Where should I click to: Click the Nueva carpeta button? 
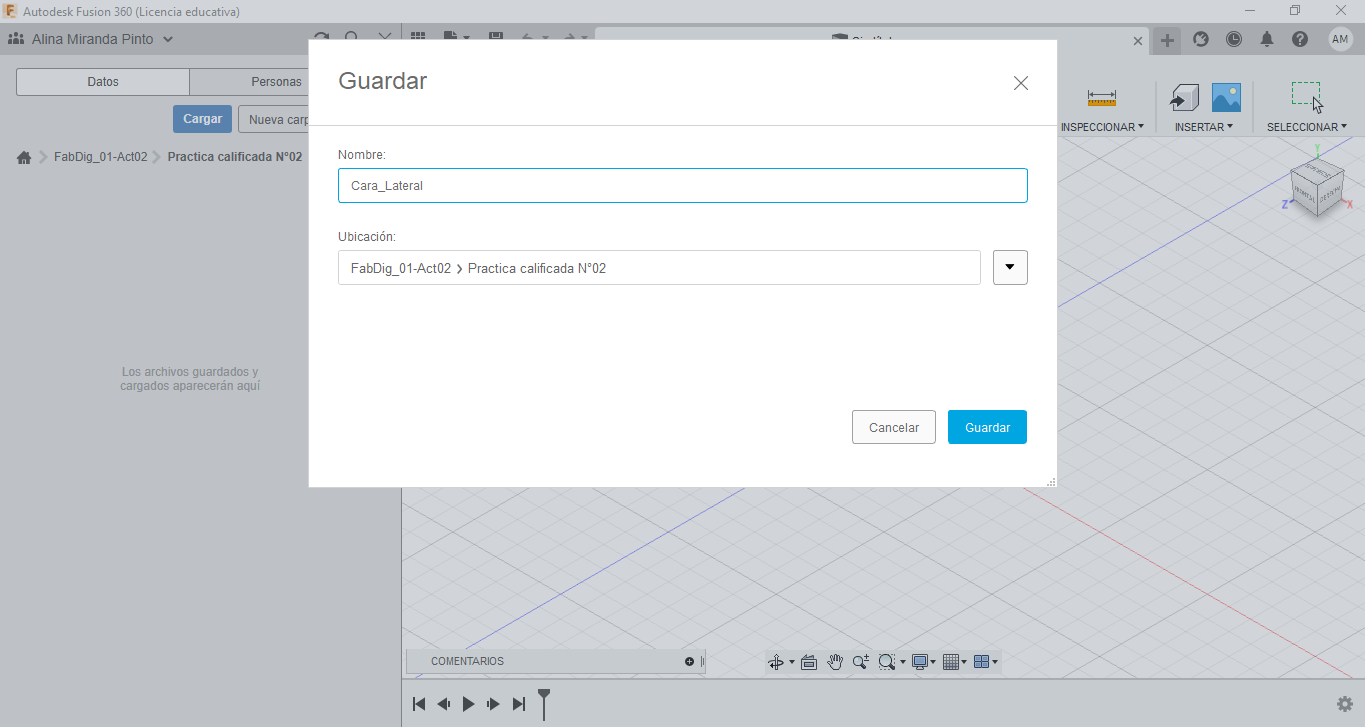tap(274, 119)
